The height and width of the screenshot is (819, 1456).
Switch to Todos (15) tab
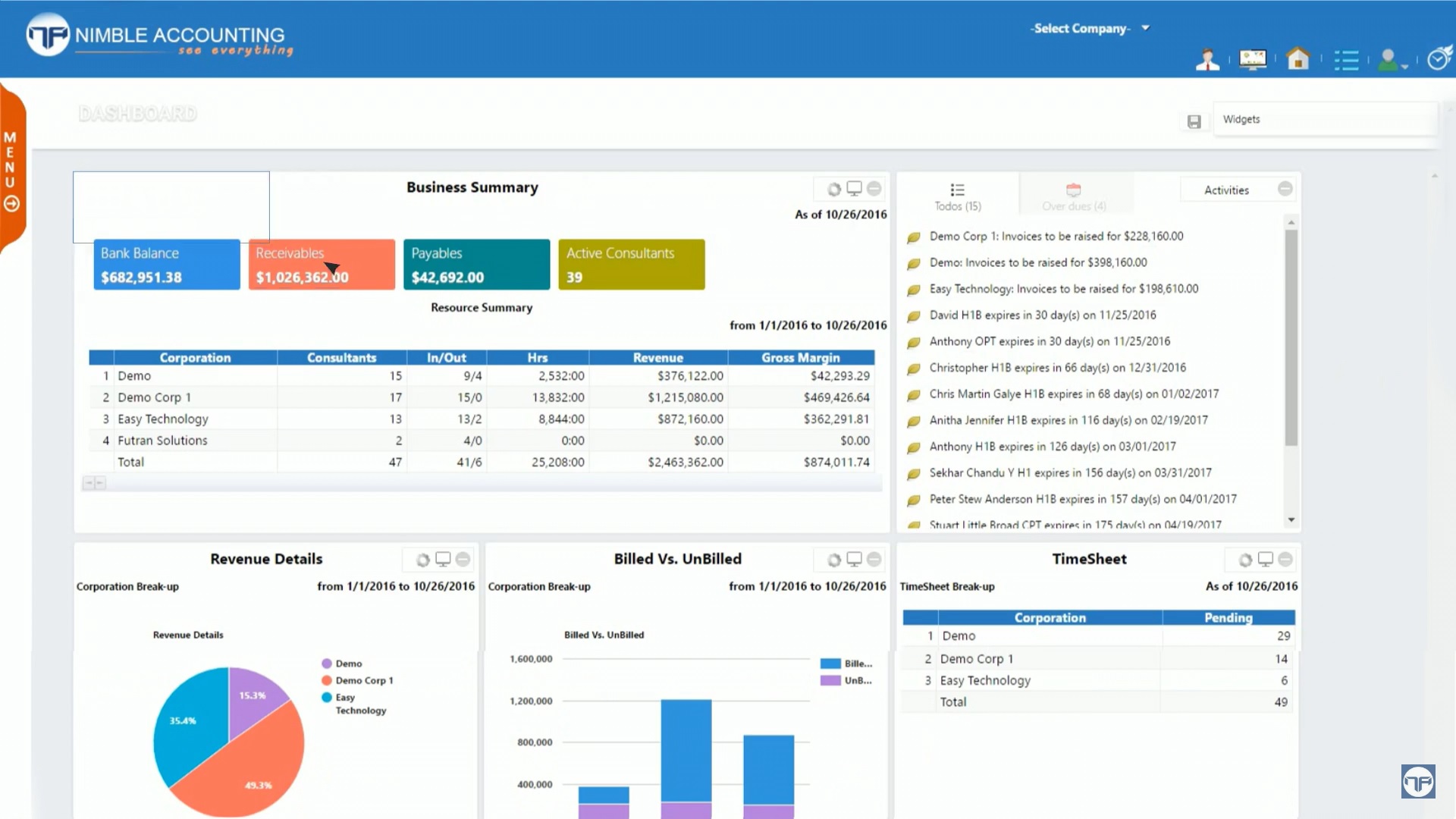pyautogui.click(x=958, y=197)
